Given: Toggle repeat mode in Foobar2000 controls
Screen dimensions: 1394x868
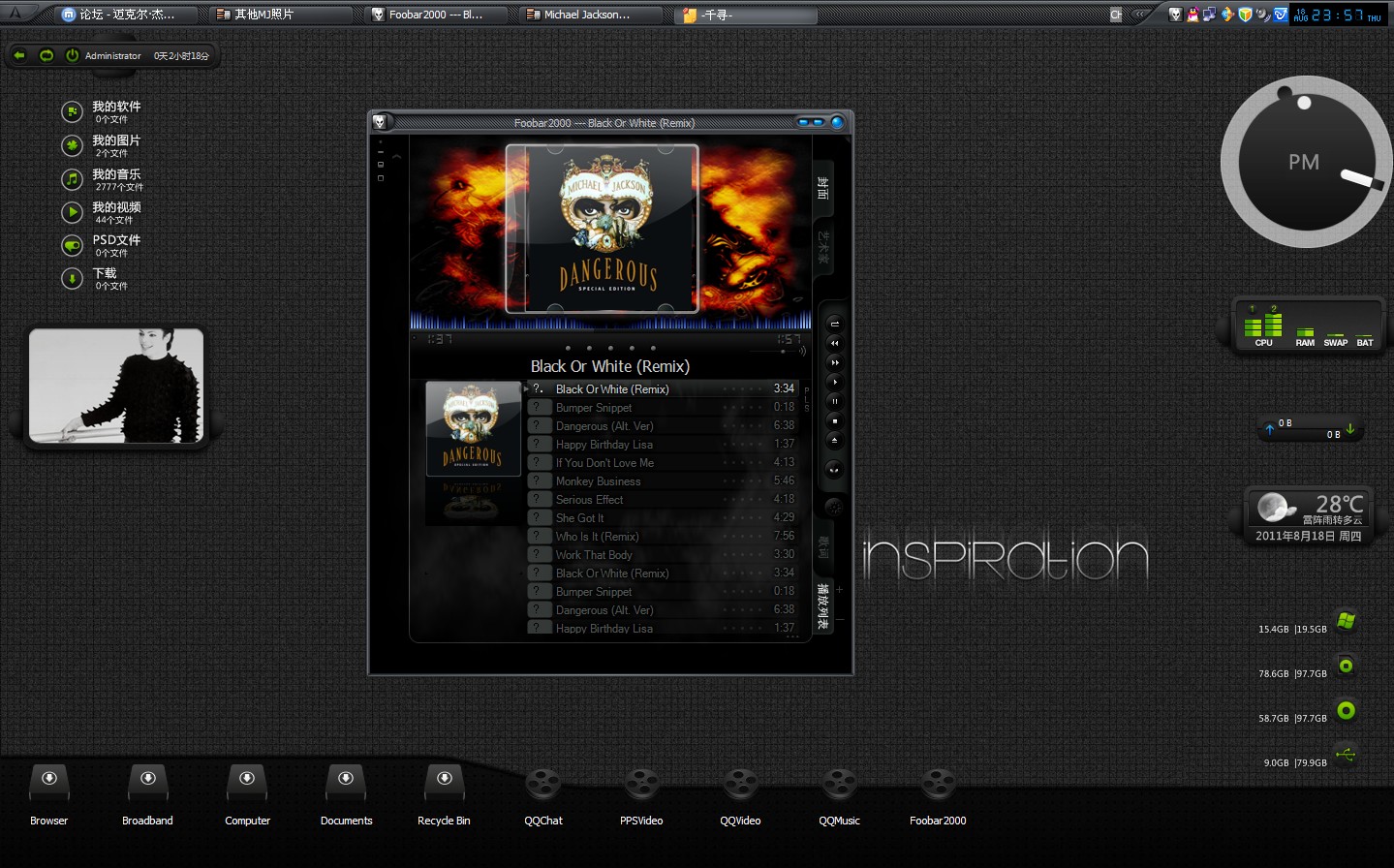Looking at the screenshot, I should tap(834, 324).
